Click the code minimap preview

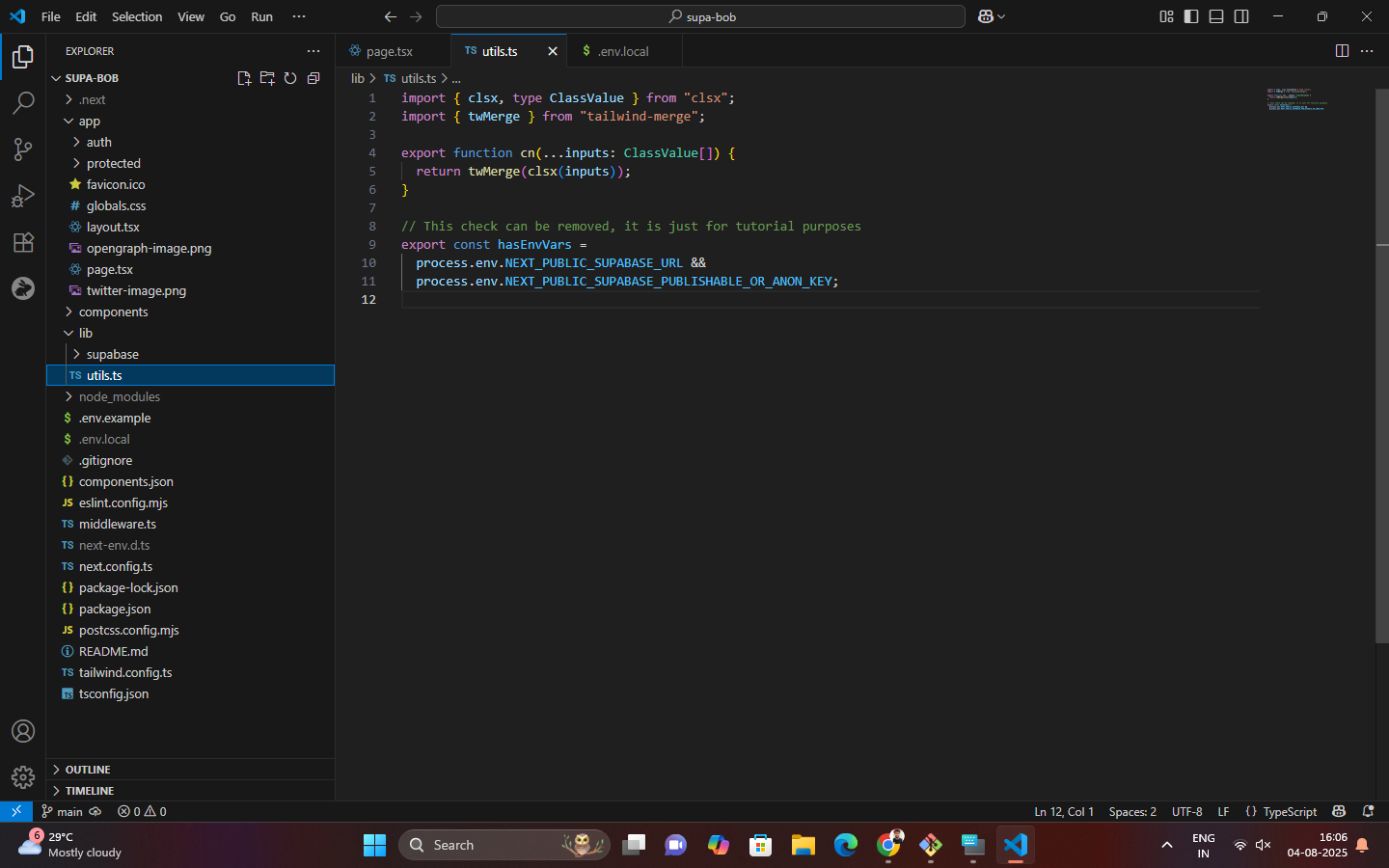point(1296,99)
